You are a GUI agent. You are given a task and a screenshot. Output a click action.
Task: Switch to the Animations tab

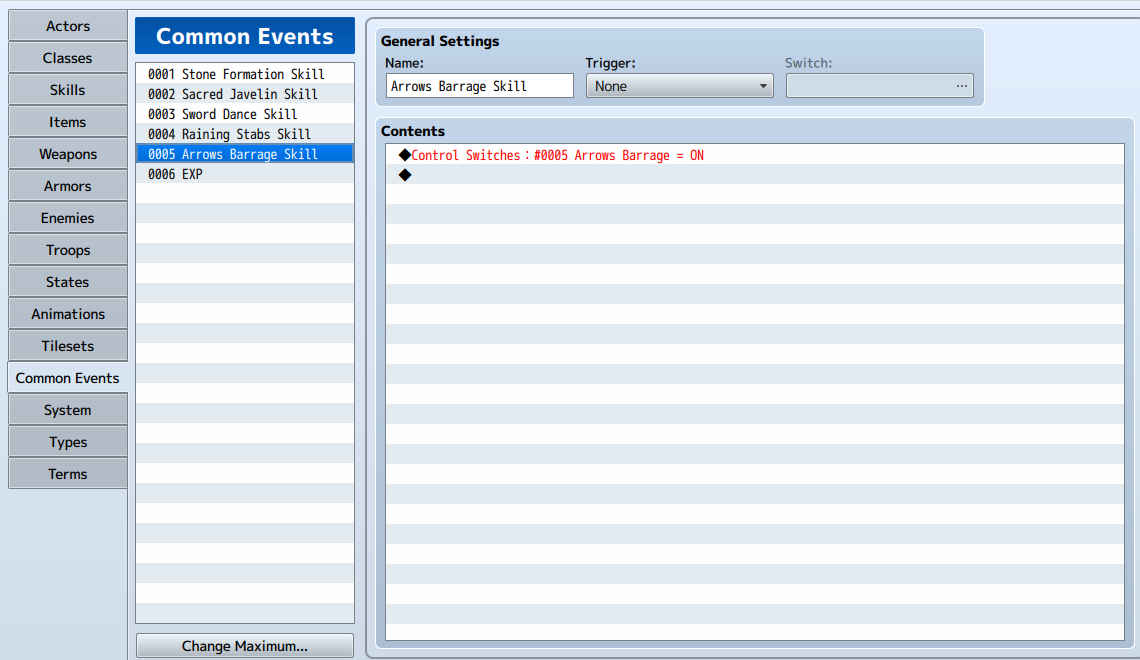coord(68,314)
